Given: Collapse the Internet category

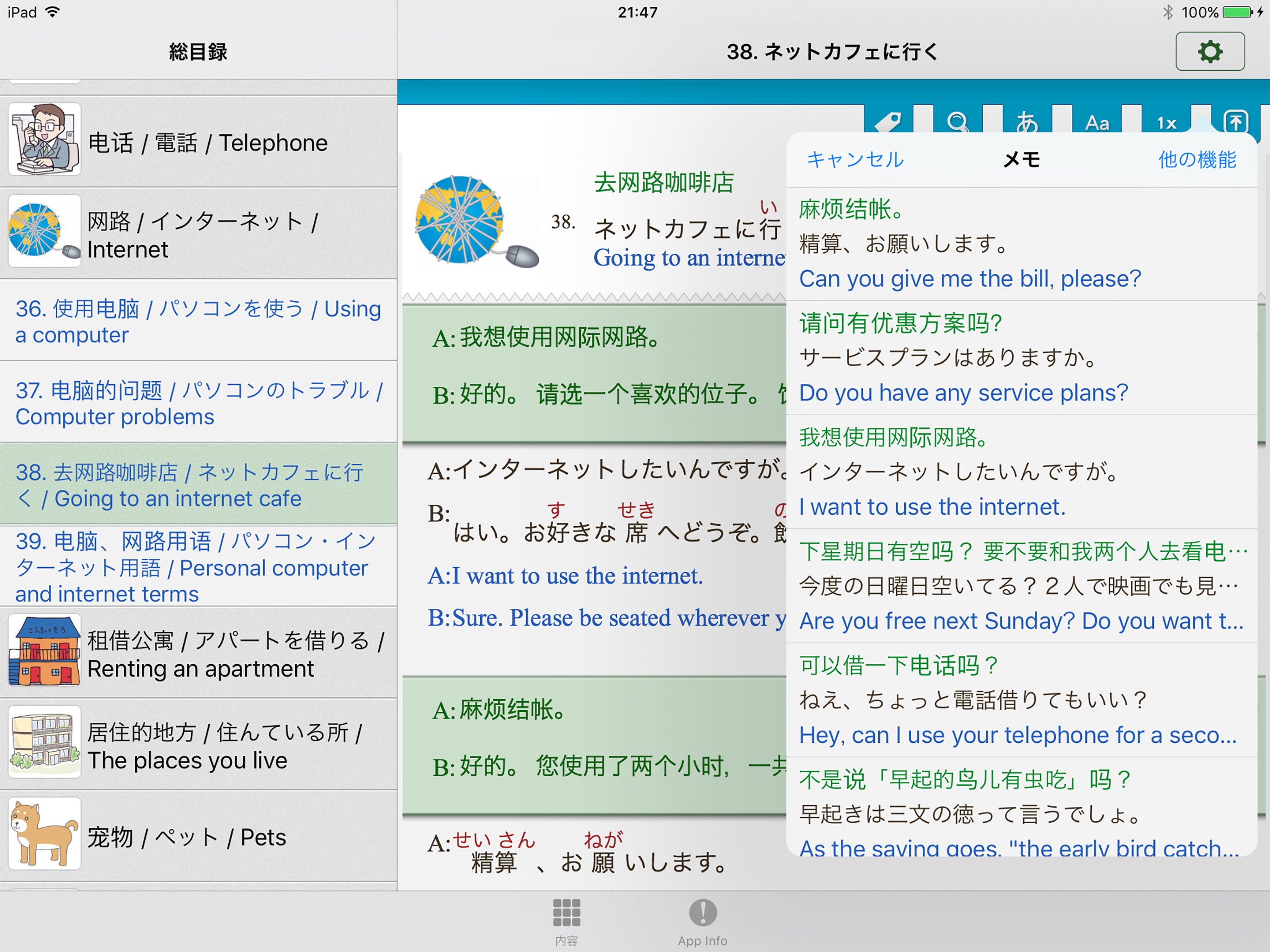Looking at the screenshot, I should (x=198, y=234).
